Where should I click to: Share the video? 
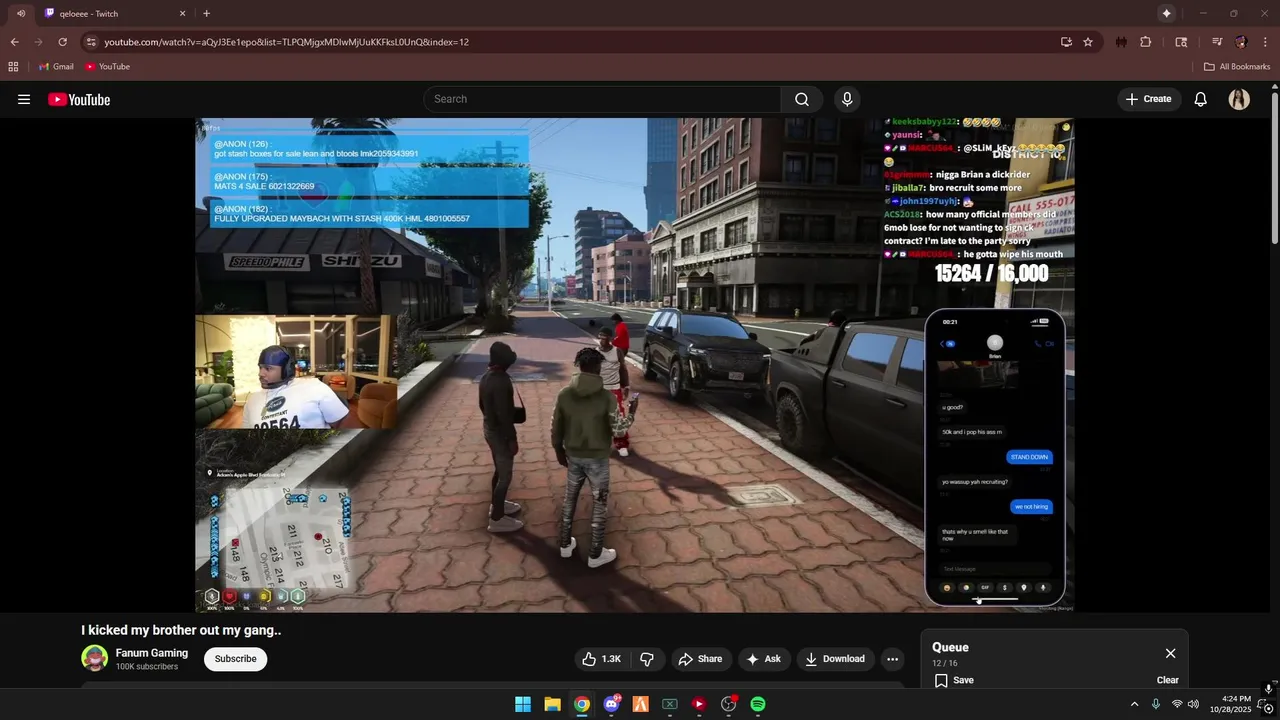pyautogui.click(x=700, y=659)
